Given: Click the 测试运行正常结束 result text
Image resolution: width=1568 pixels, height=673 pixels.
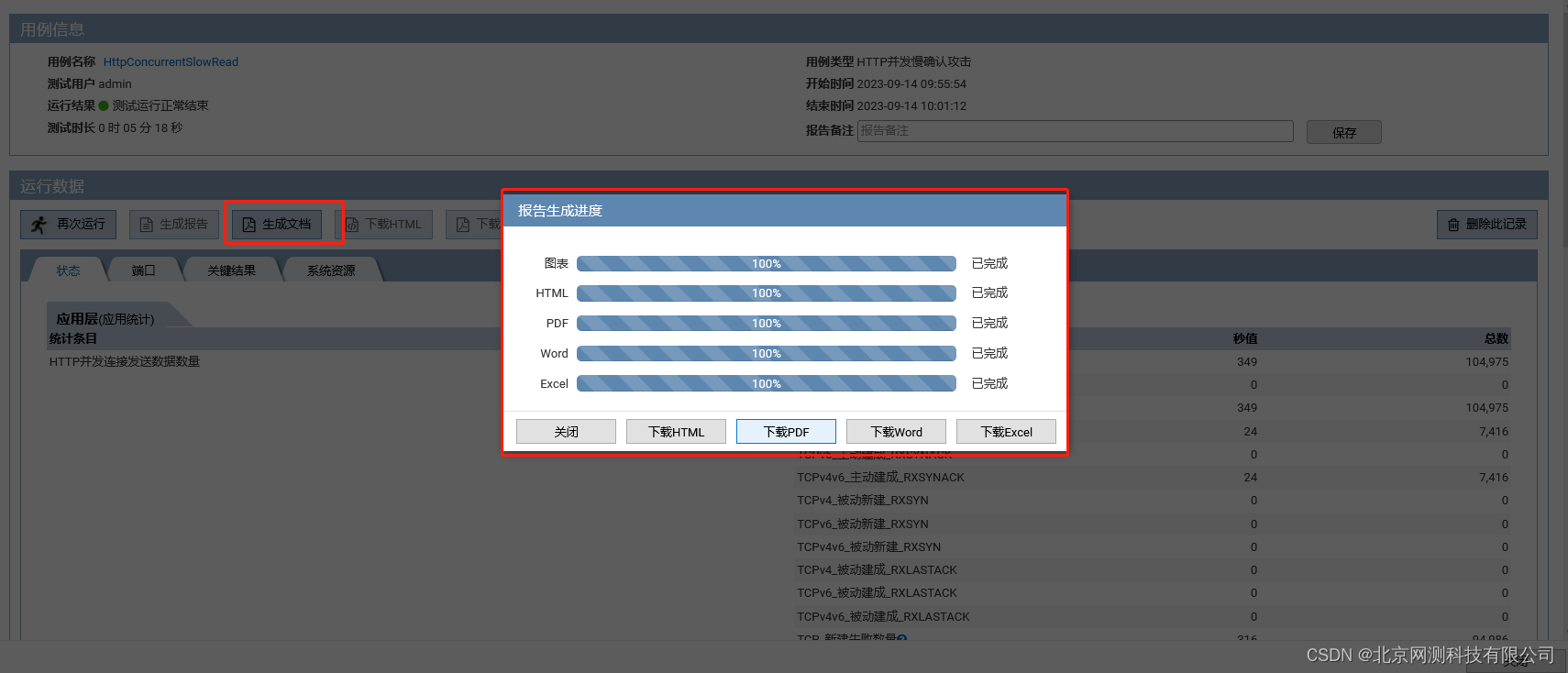Looking at the screenshot, I should 160,105.
